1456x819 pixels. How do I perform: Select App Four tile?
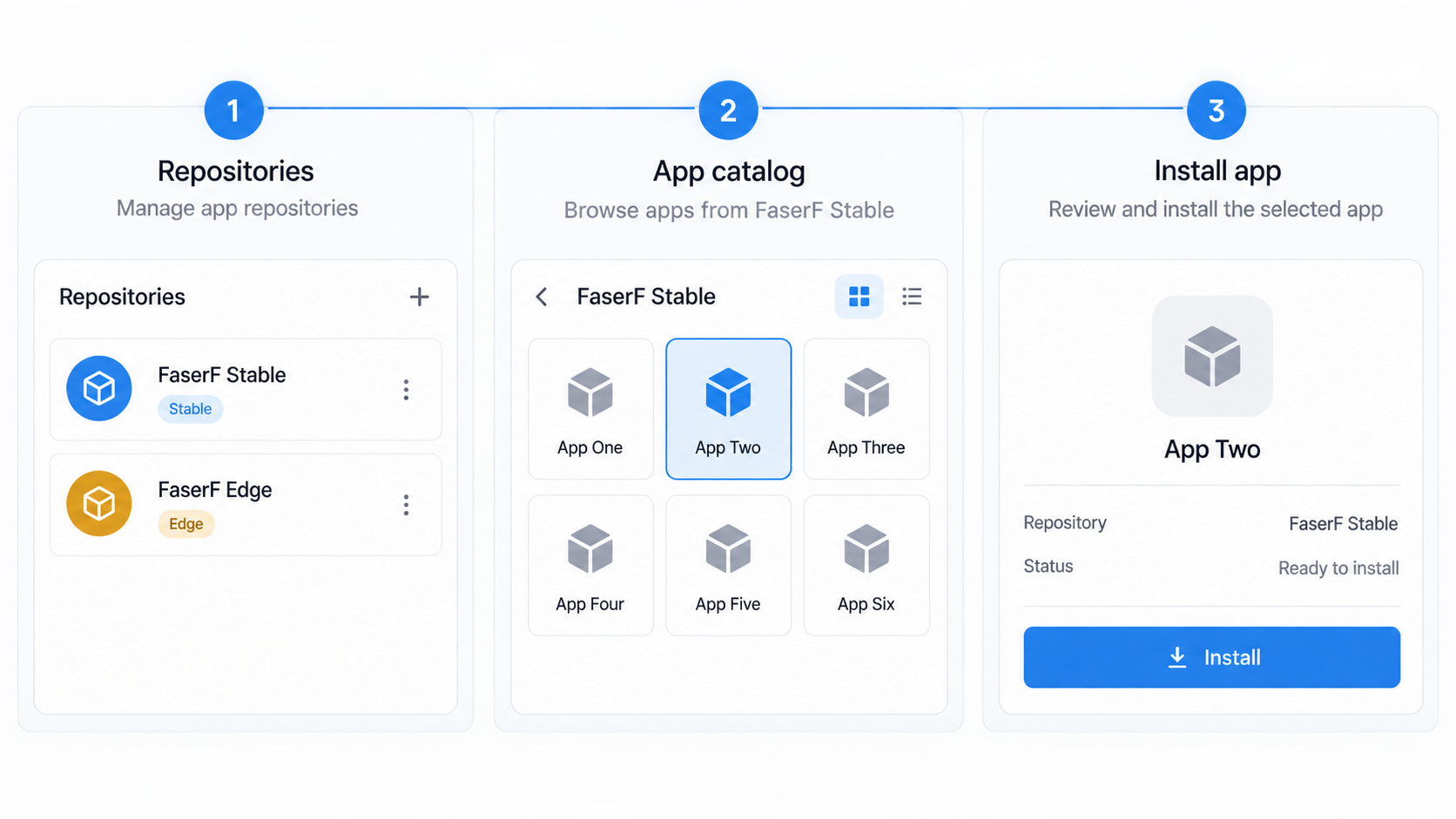click(590, 566)
